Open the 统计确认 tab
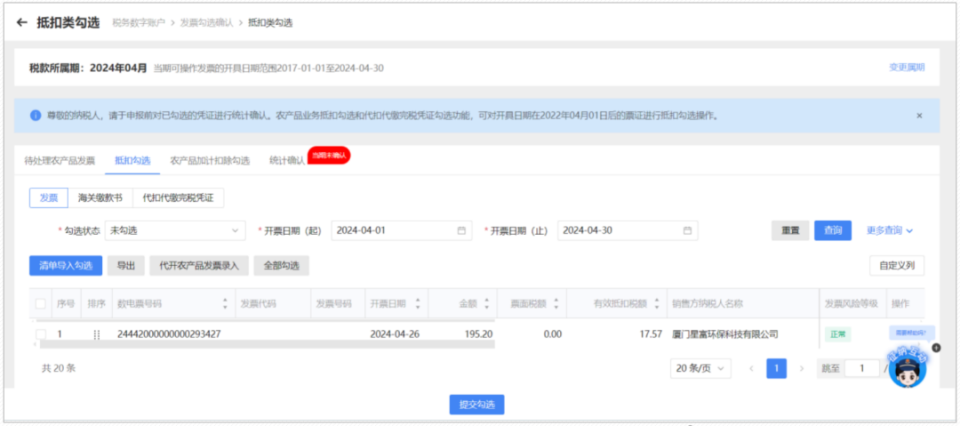Image resolution: width=960 pixels, height=426 pixels. [287, 161]
